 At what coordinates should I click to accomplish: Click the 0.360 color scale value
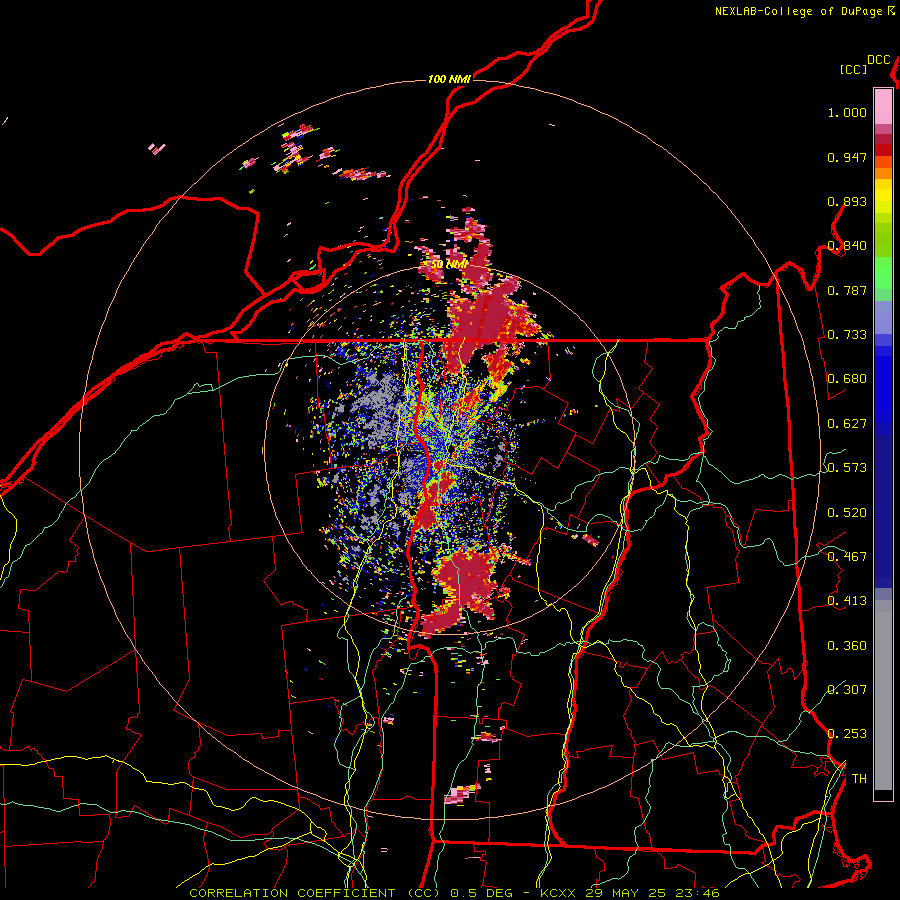click(x=847, y=646)
